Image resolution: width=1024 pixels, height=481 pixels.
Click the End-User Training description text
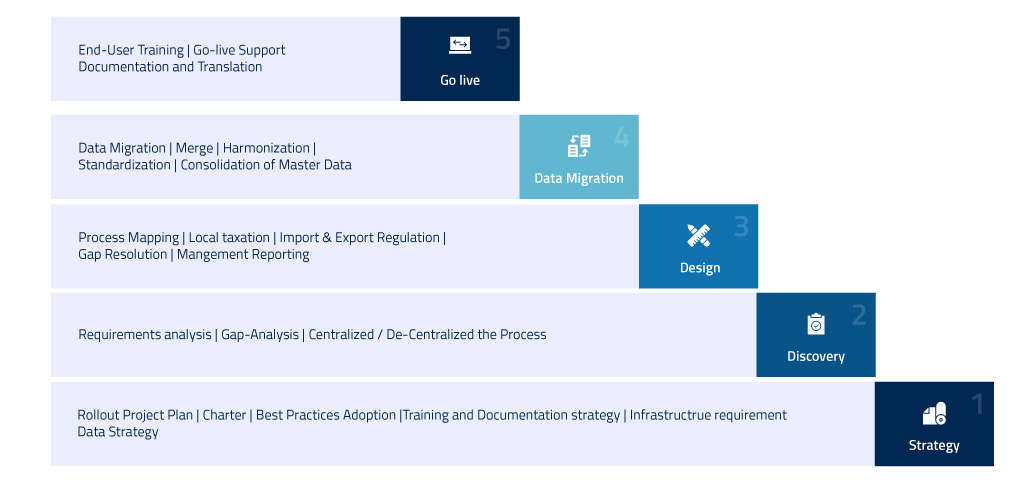(x=131, y=50)
